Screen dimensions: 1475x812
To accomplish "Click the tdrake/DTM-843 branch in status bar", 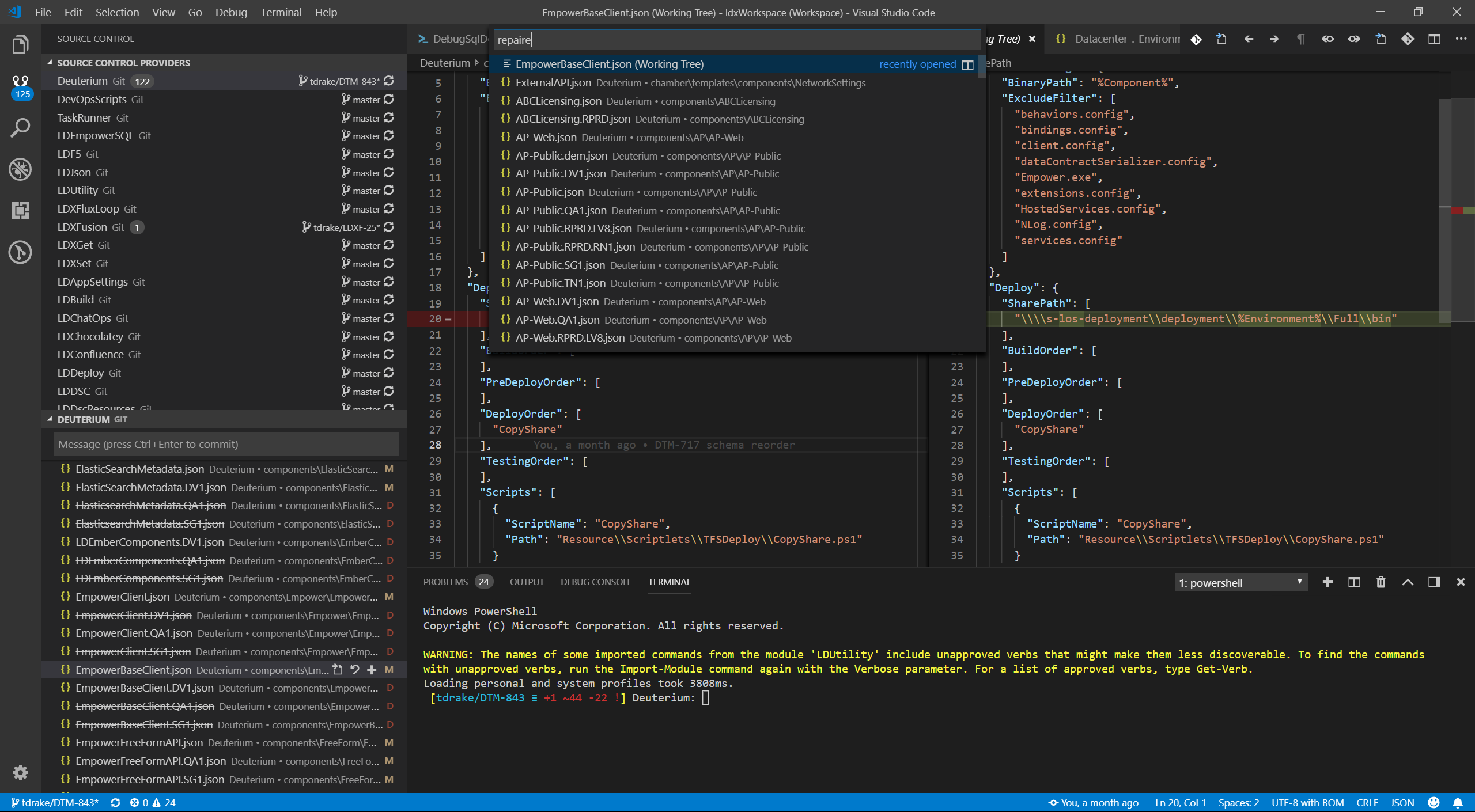I will coord(55,802).
